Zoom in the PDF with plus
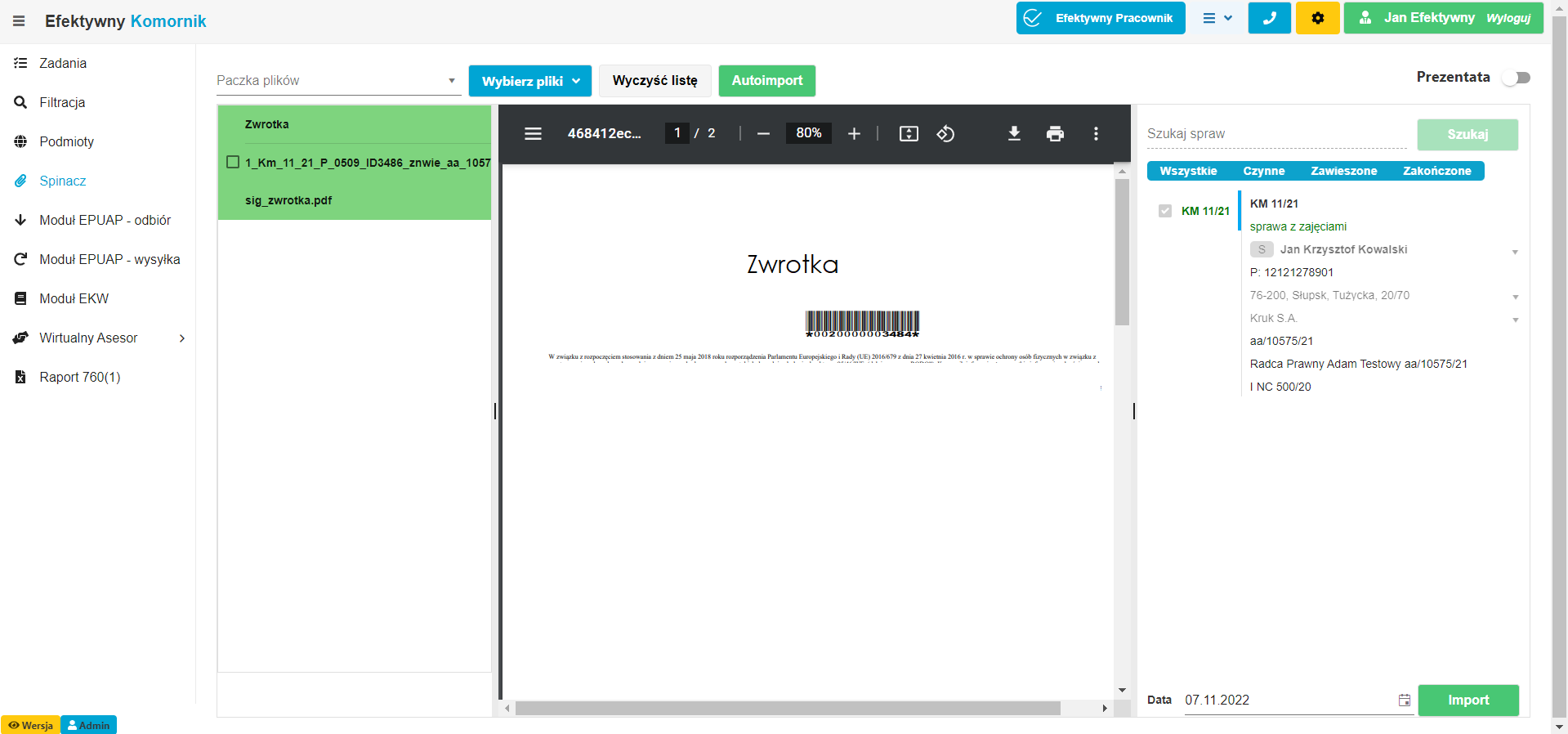Viewport: 1568px width, 734px height. (854, 133)
